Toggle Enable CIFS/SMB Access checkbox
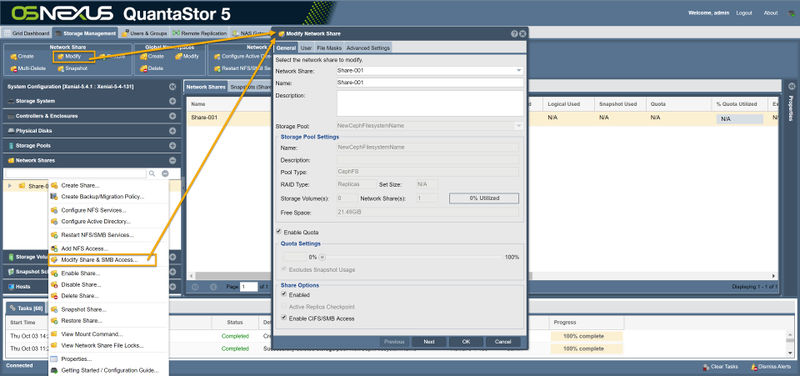The height and width of the screenshot is (376, 800). coord(285,318)
